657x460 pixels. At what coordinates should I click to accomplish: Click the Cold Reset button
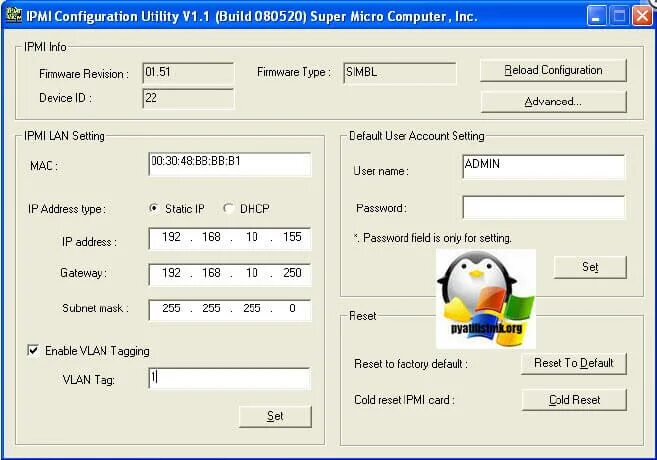(574, 400)
